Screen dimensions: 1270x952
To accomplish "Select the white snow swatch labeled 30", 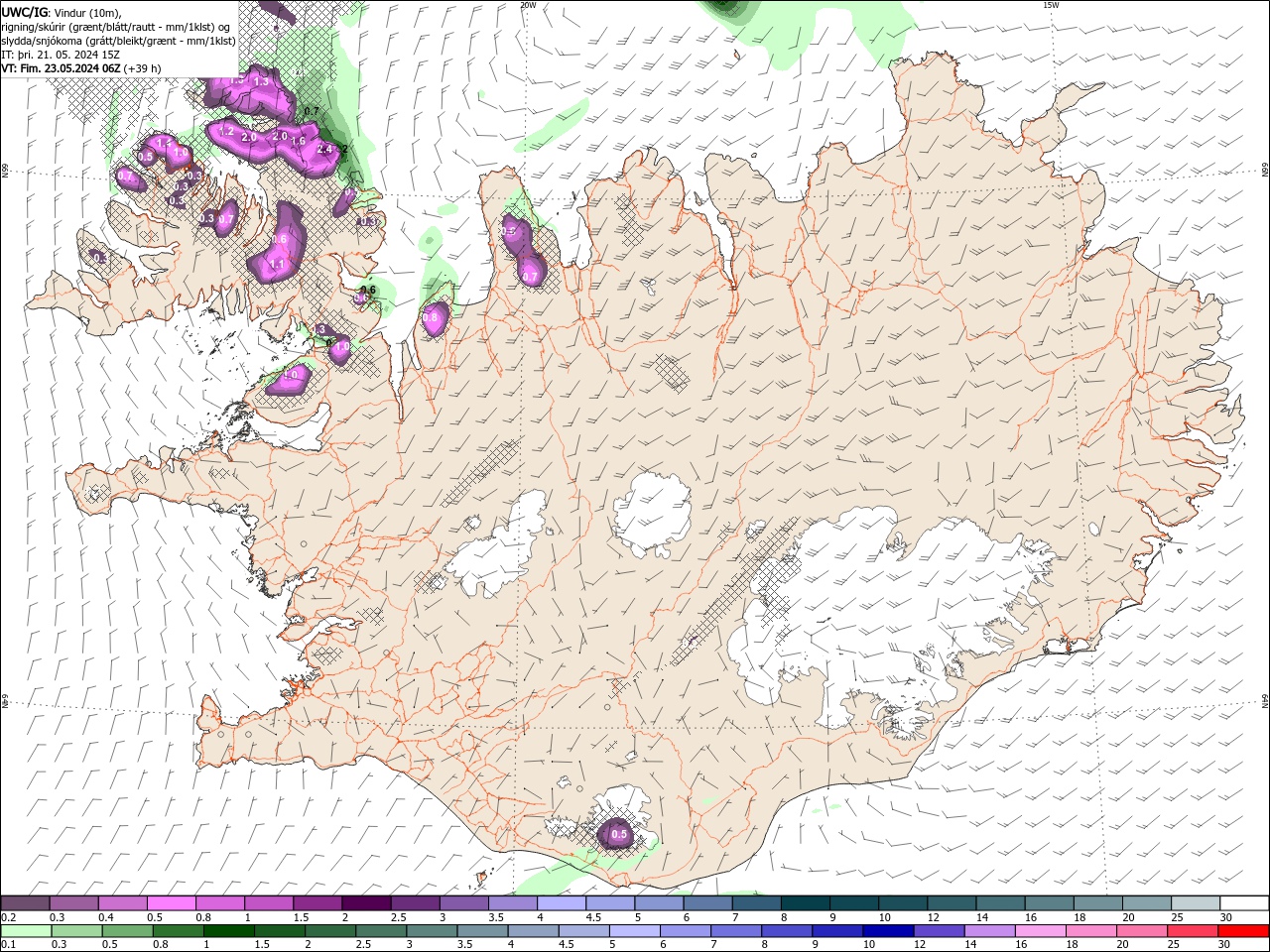I will 1243,903.
